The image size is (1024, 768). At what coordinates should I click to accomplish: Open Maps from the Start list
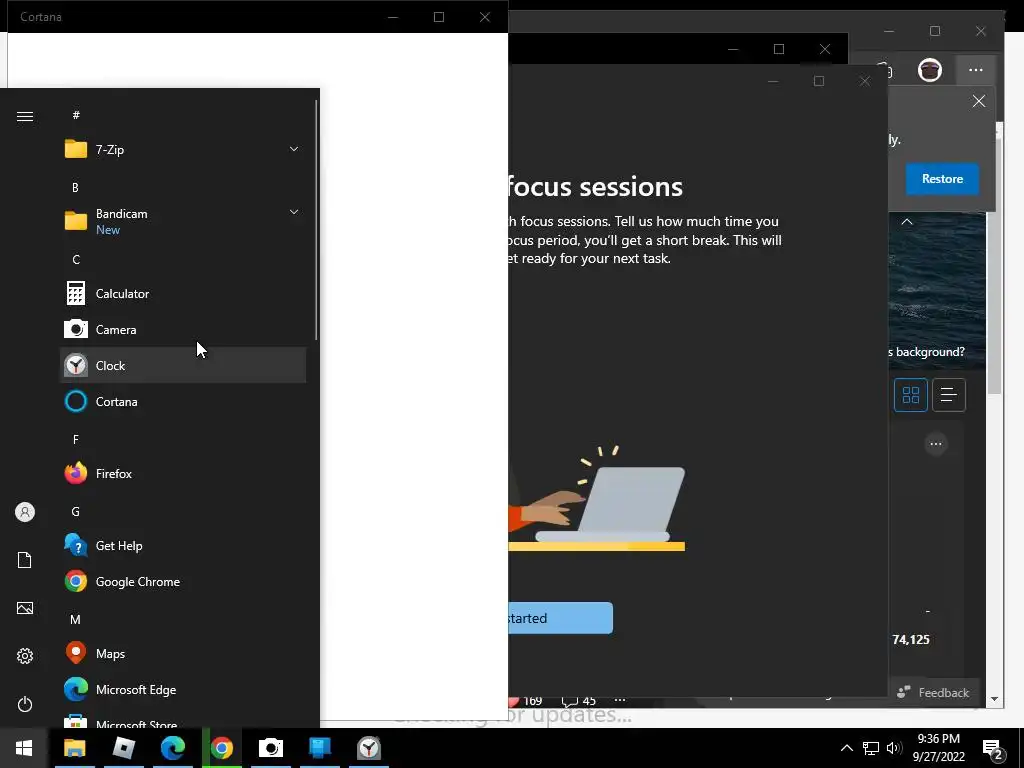[x=183, y=654]
